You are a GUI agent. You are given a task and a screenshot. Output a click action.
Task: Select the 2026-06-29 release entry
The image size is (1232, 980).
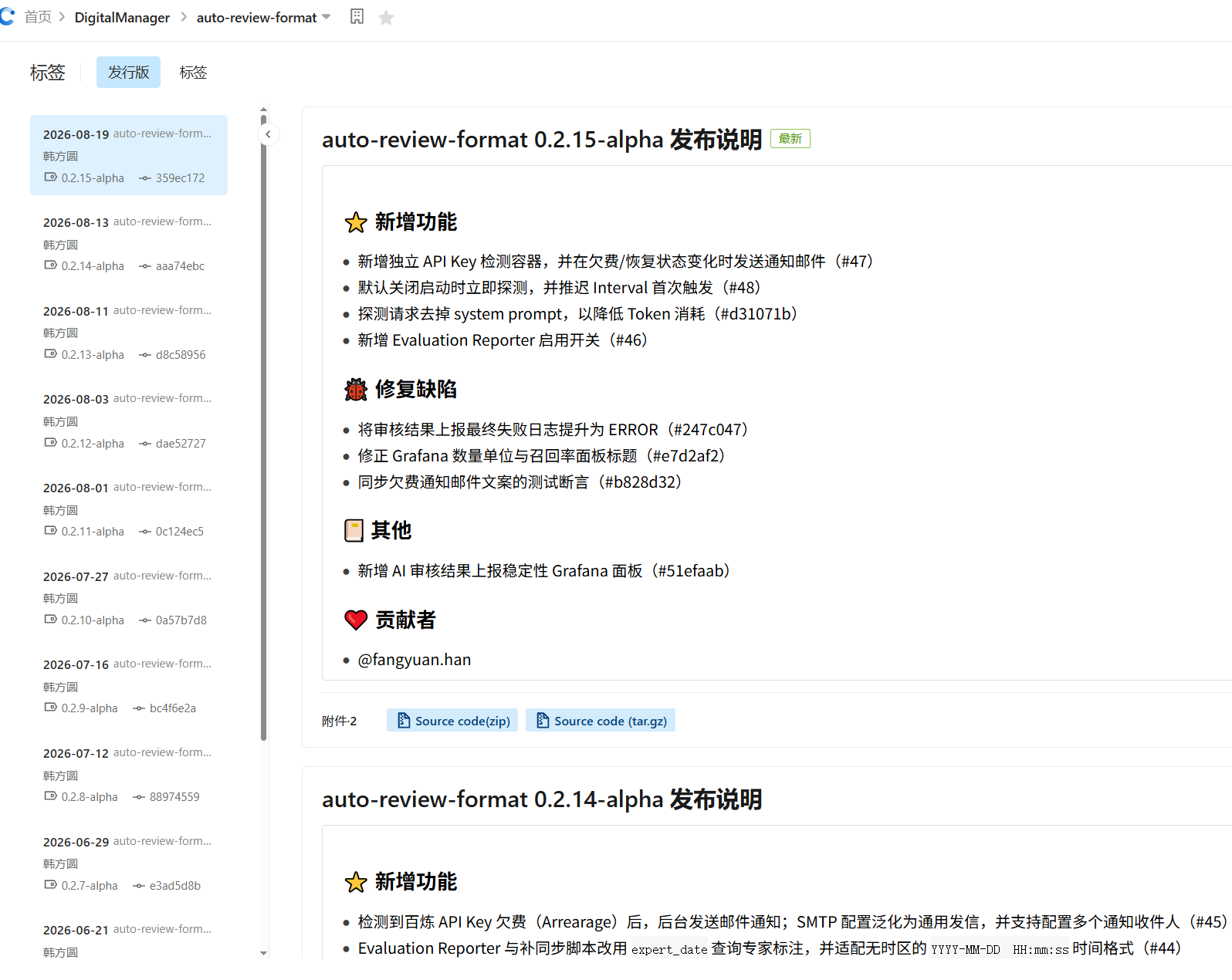[129, 863]
